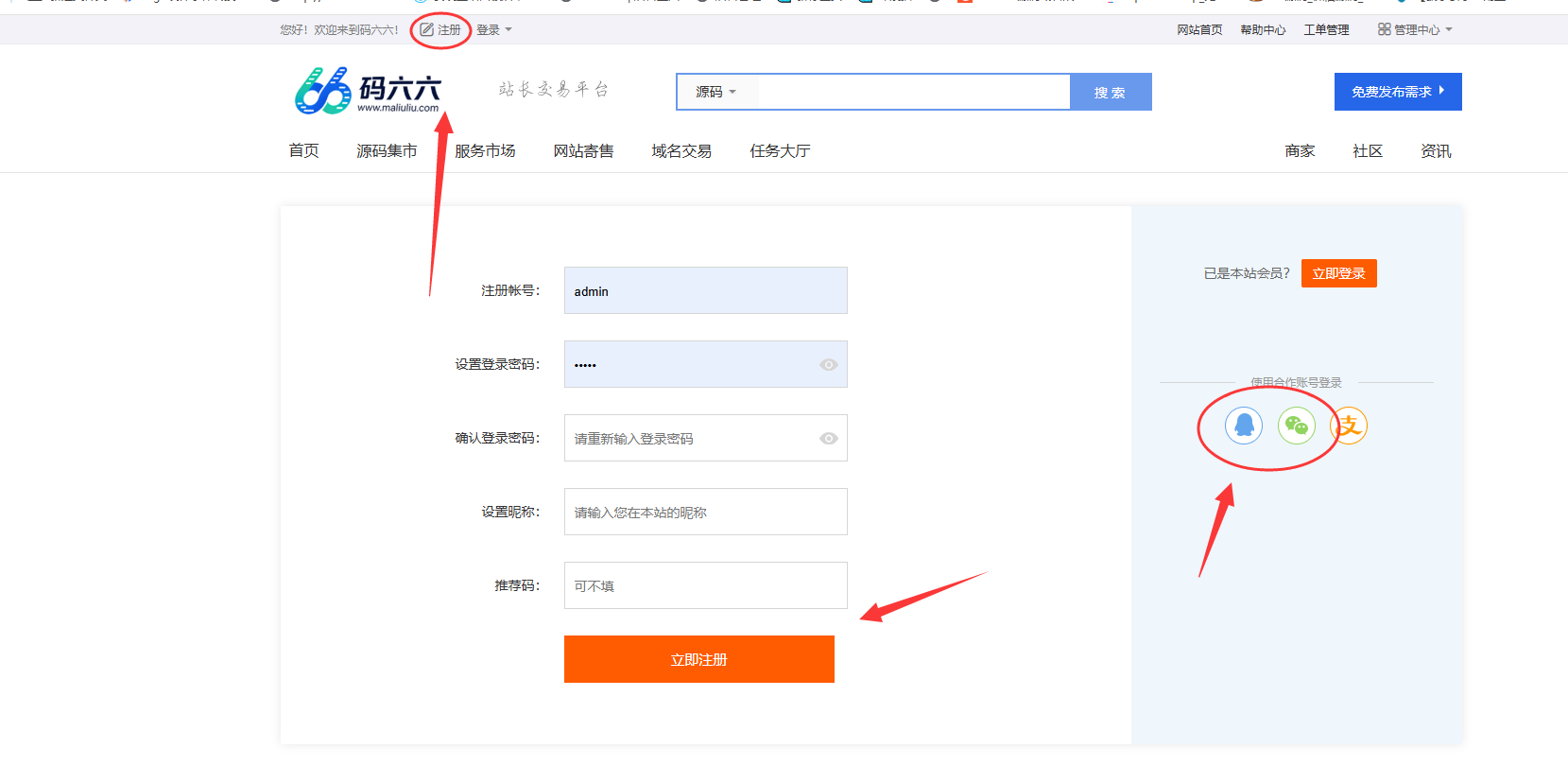Open the 源码 search category dropdown
The height and width of the screenshot is (766, 1568).
pos(715,92)
